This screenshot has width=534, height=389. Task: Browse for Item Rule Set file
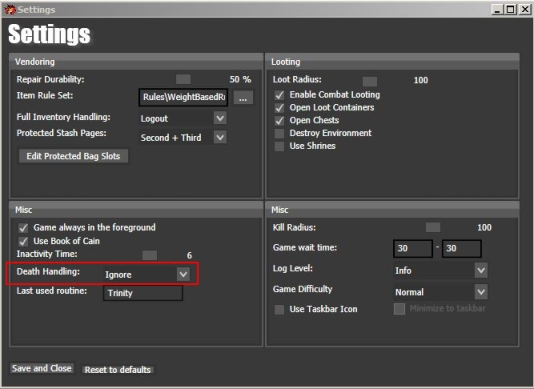click(243, 98)
